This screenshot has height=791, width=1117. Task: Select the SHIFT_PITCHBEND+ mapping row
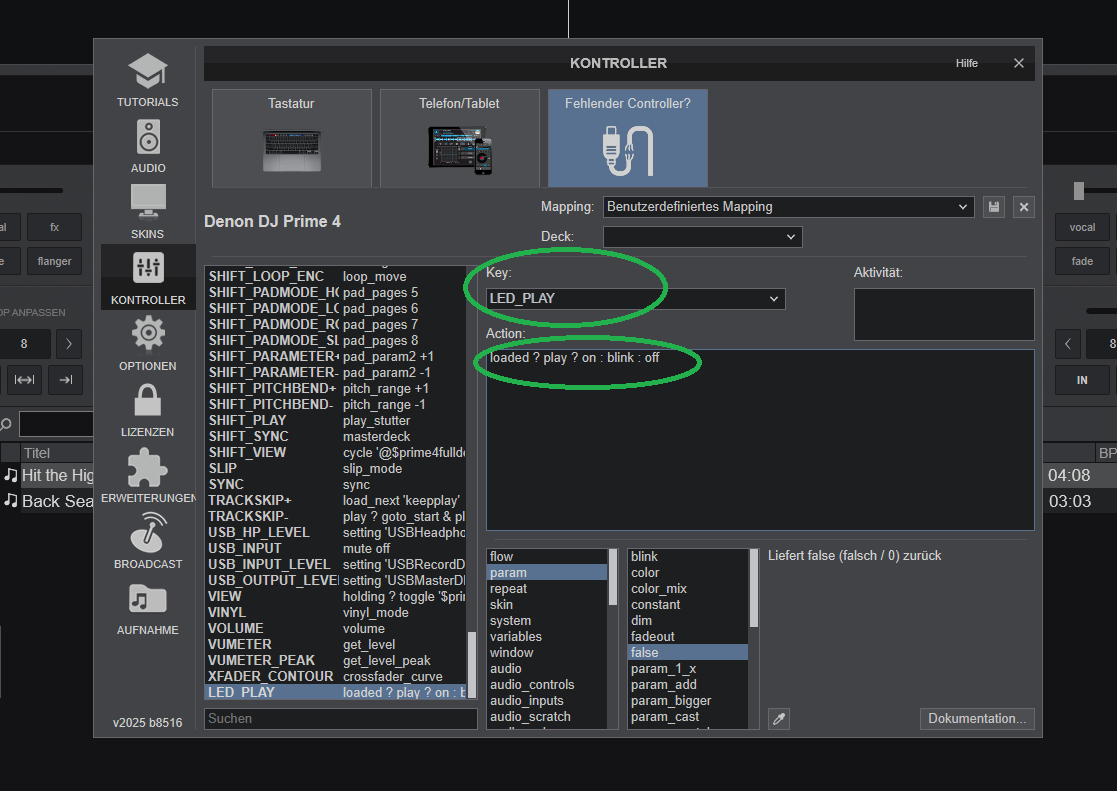[336, 388]
